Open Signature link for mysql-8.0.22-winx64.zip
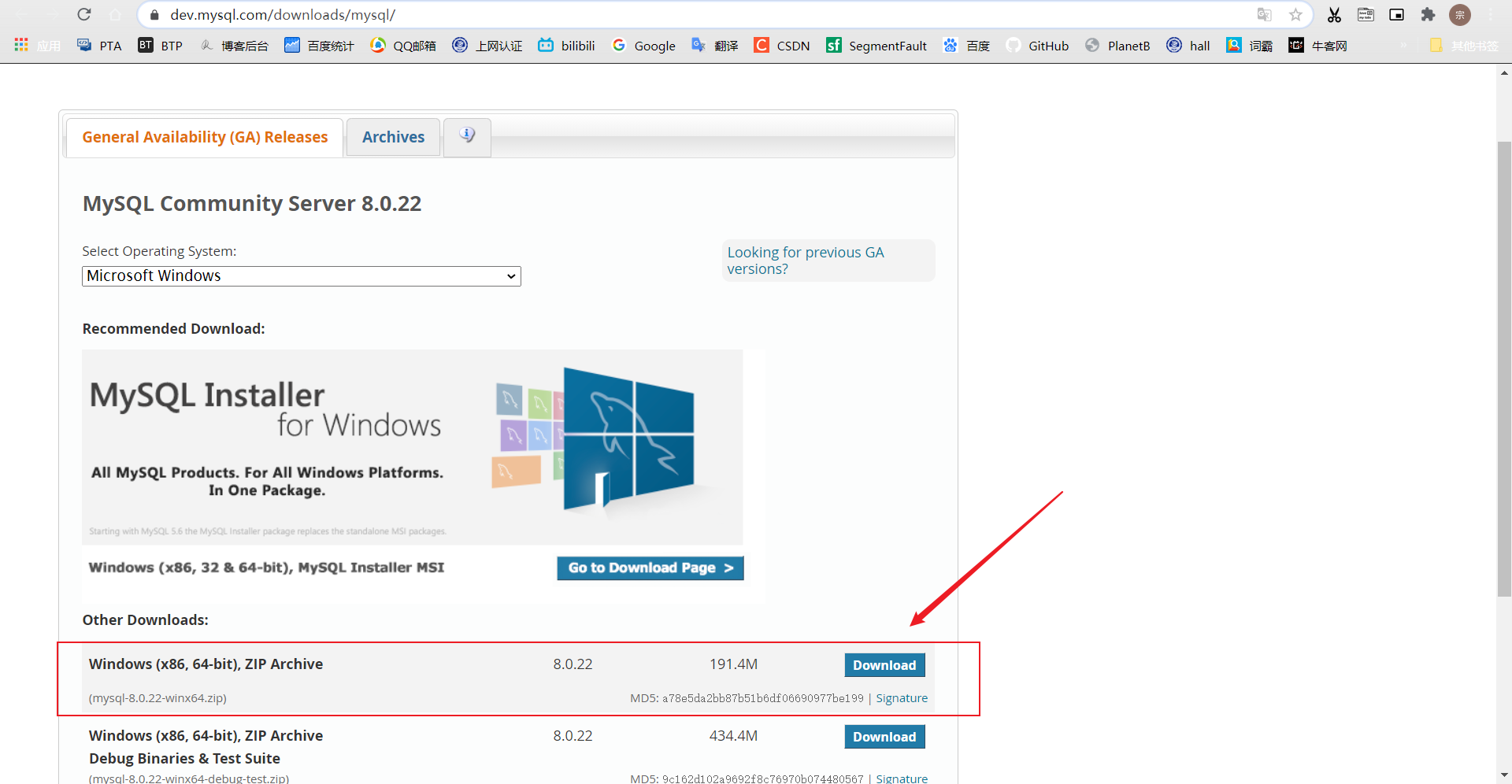Screen dimensions: 1512x784 coord(902,698)
